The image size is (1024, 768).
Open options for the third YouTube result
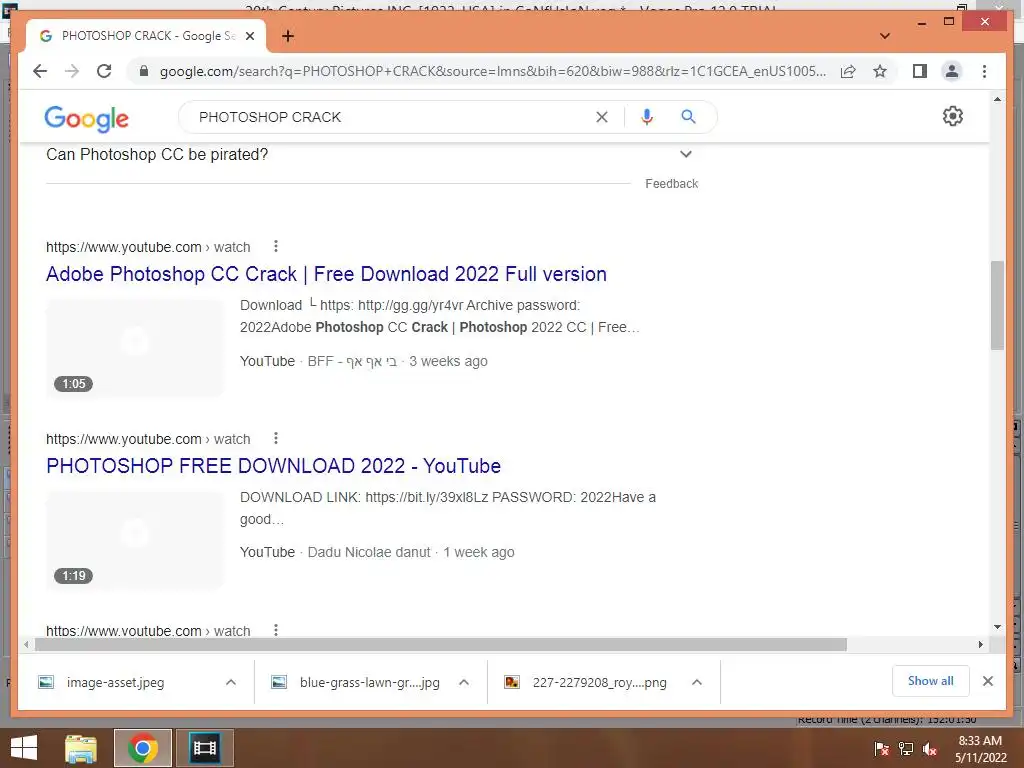276,630
